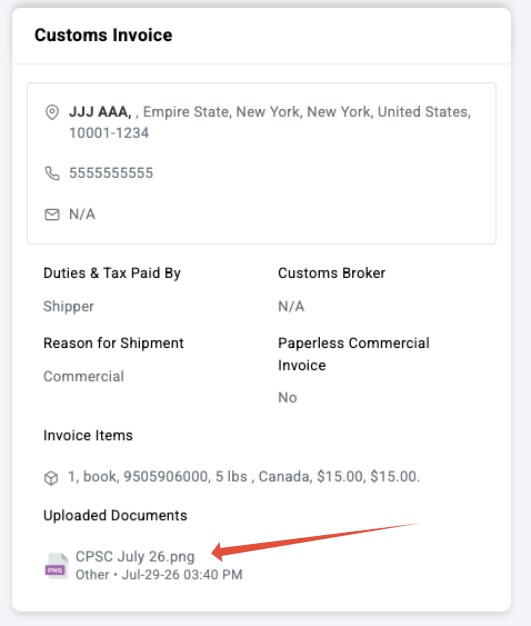Click the Duties & Tax Paid By label

click(112, 273)
